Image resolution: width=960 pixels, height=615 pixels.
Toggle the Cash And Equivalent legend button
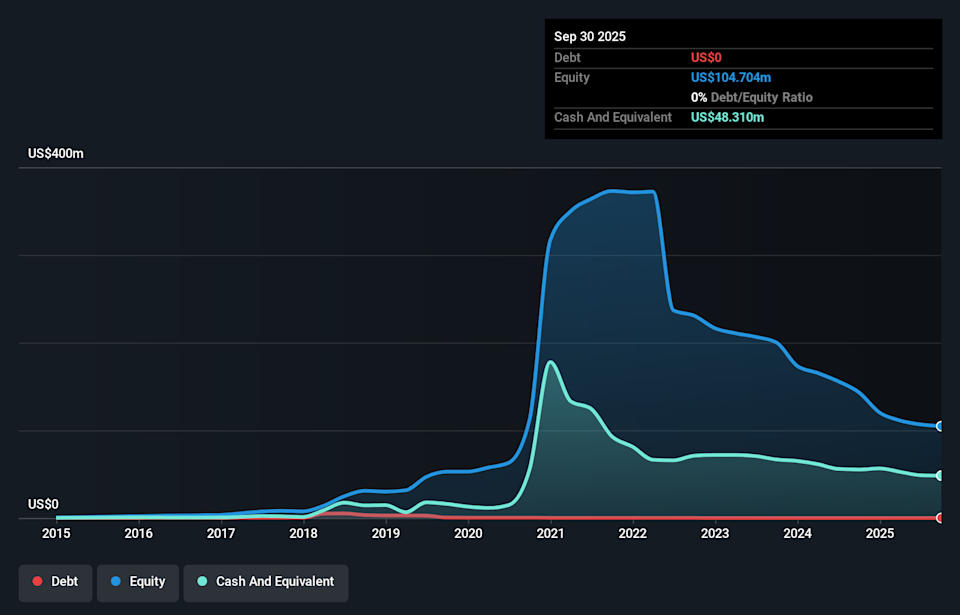pos(266,583)
